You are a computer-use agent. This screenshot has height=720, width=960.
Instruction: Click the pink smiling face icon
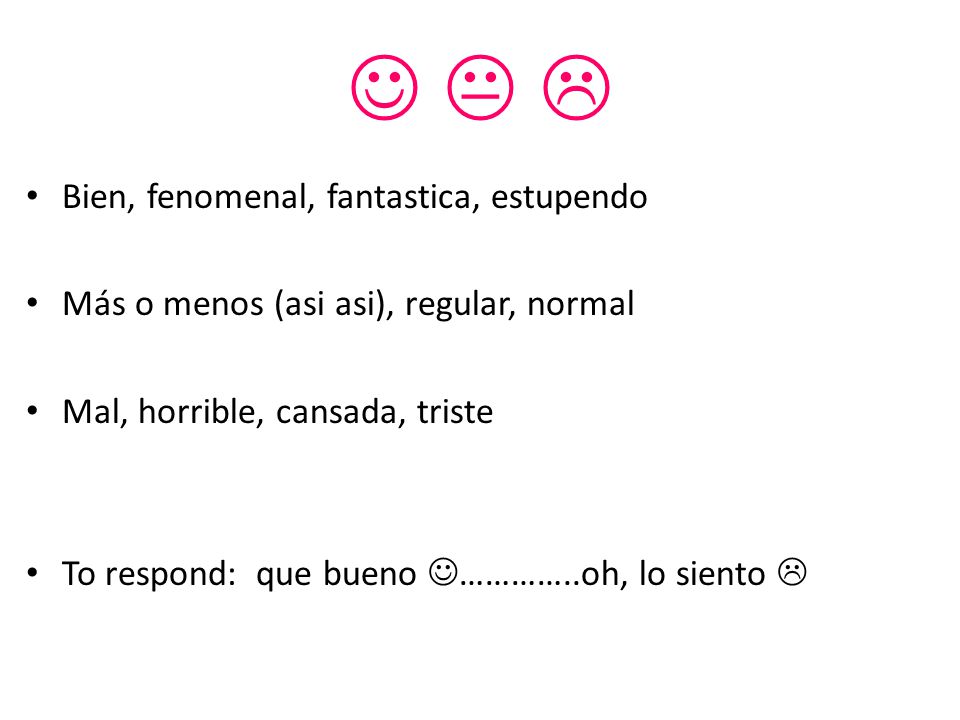(384, 88)
